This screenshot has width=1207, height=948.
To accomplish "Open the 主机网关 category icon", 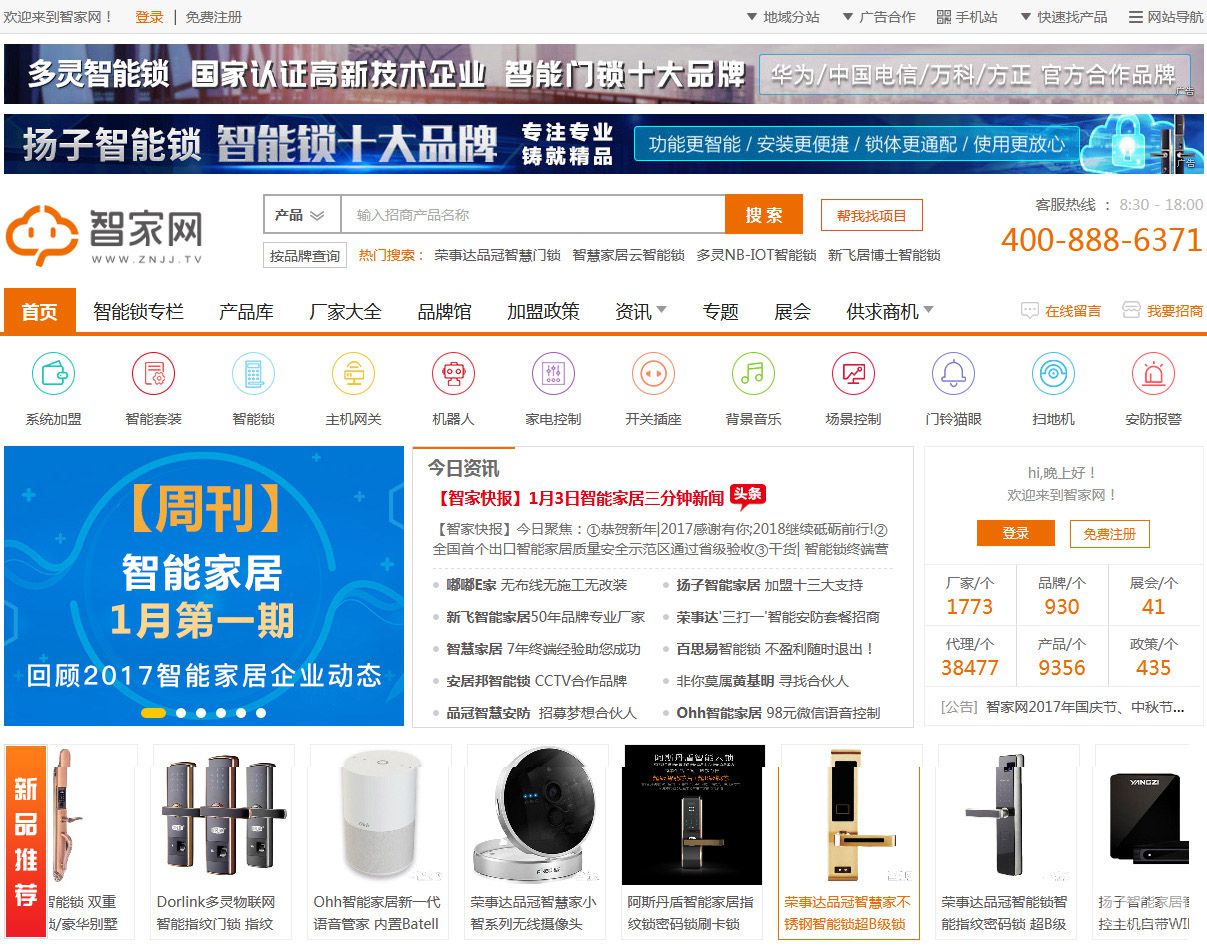I will point(354,374).
